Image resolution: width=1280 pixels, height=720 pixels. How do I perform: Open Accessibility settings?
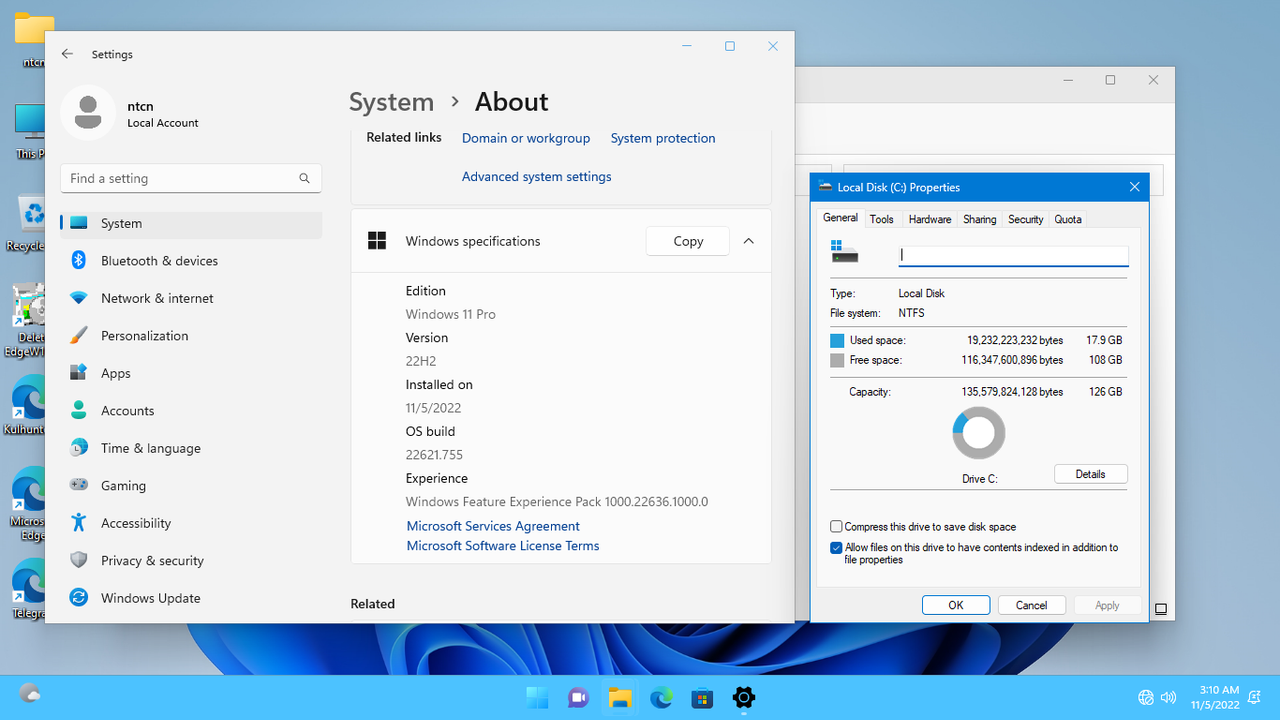pos(191,523)
